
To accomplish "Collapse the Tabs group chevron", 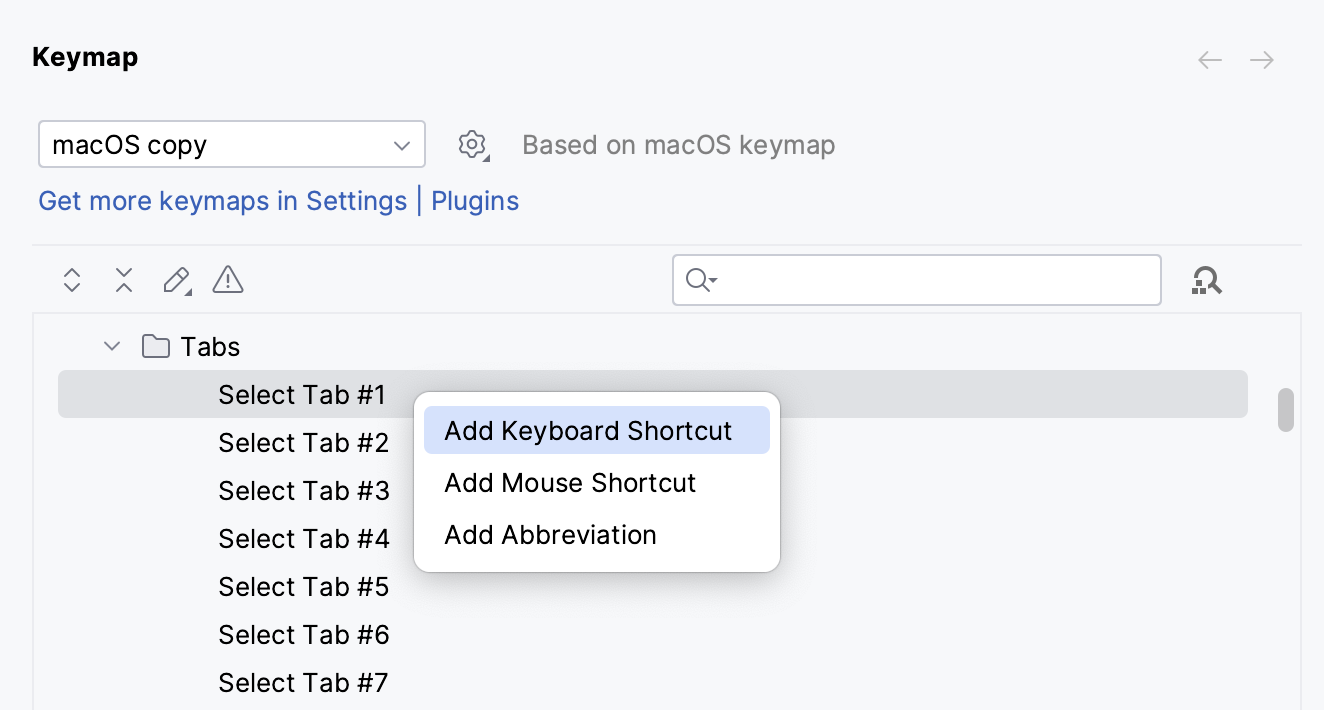I will coord(111,346).
